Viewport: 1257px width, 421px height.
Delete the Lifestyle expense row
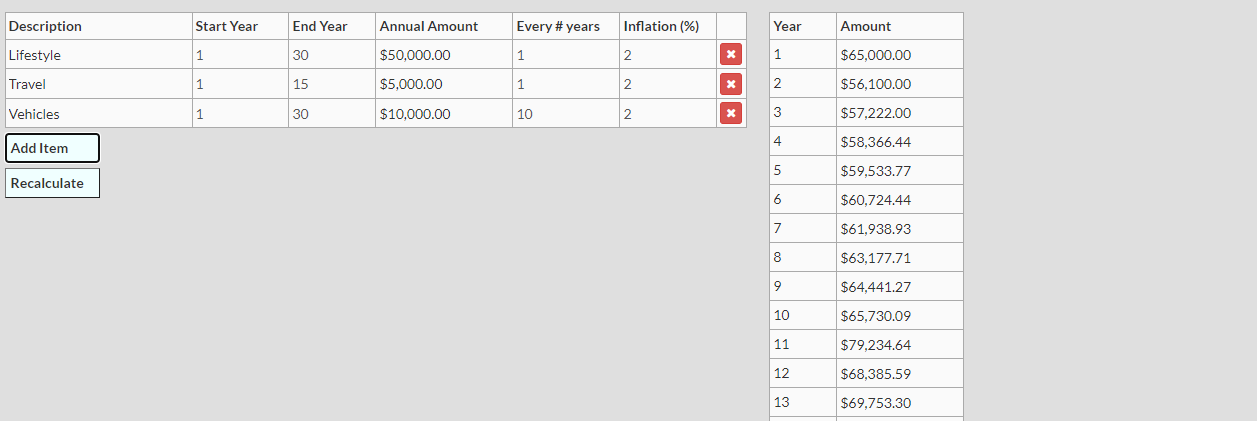point(731,55)
